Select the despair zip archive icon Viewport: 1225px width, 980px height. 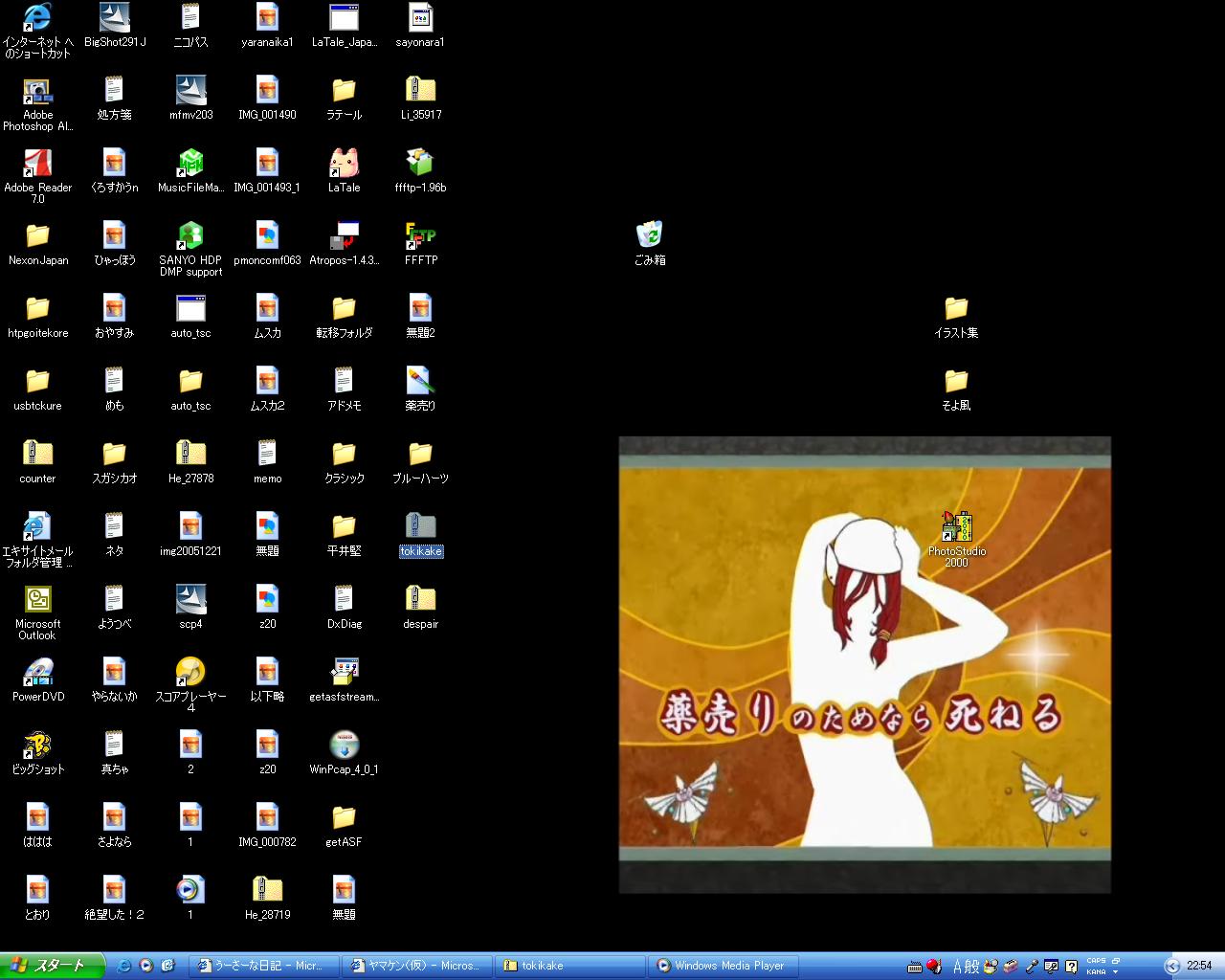(x=421, y=607)
